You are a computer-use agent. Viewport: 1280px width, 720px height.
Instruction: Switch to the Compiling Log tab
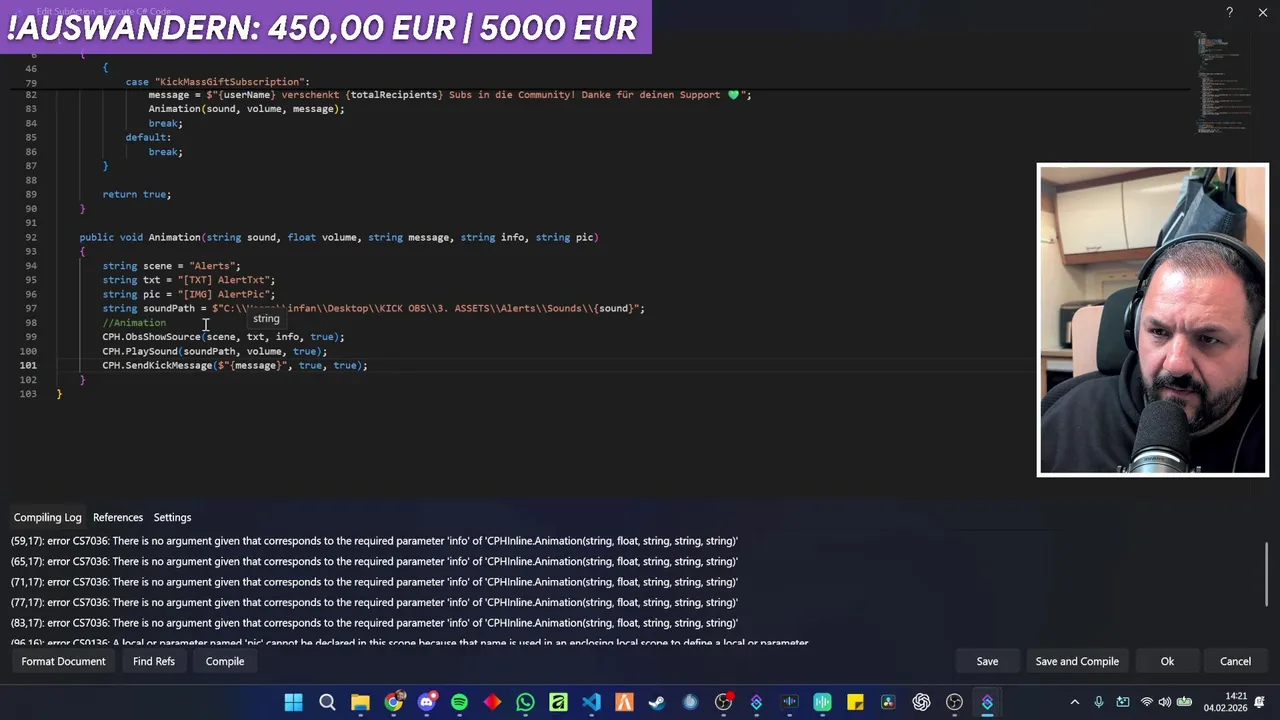(x=47, y=517)
